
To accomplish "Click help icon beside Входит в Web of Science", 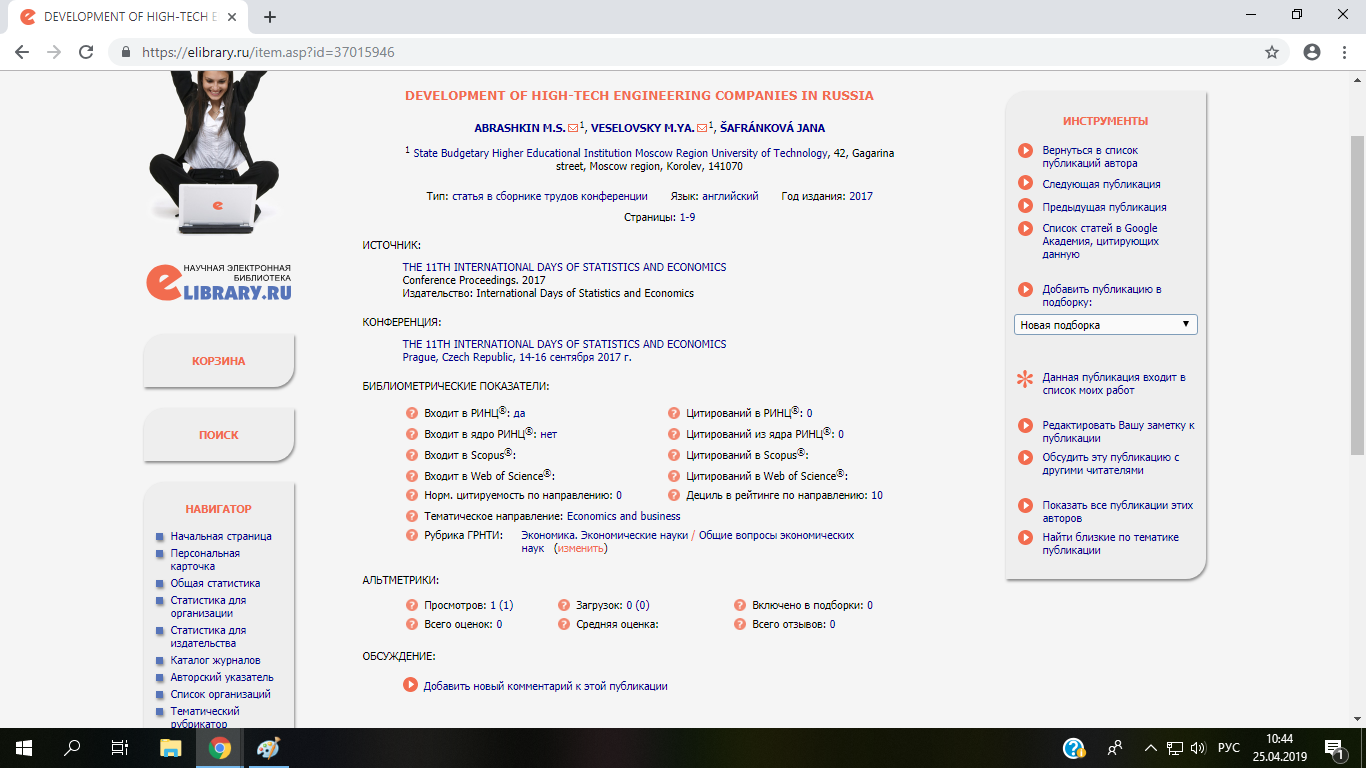I will tap(411, 476).
